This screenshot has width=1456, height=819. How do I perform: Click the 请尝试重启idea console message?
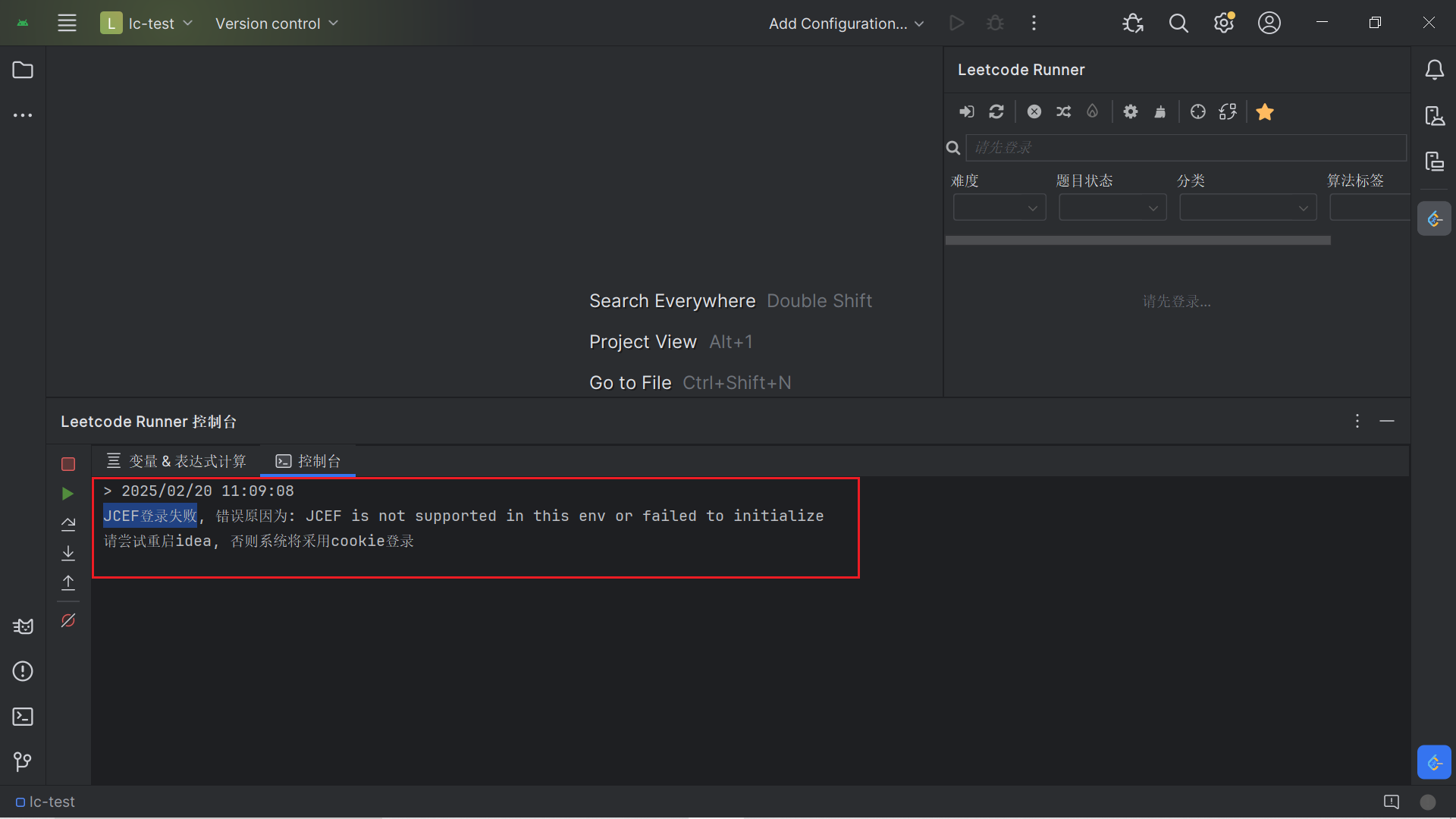click(259, 541)
